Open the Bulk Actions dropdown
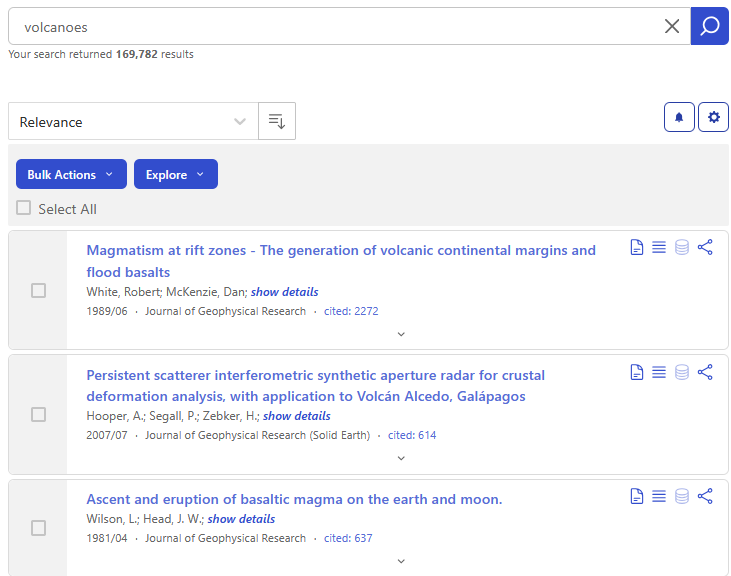The image size is (731, 576). (x=71, y=174)
